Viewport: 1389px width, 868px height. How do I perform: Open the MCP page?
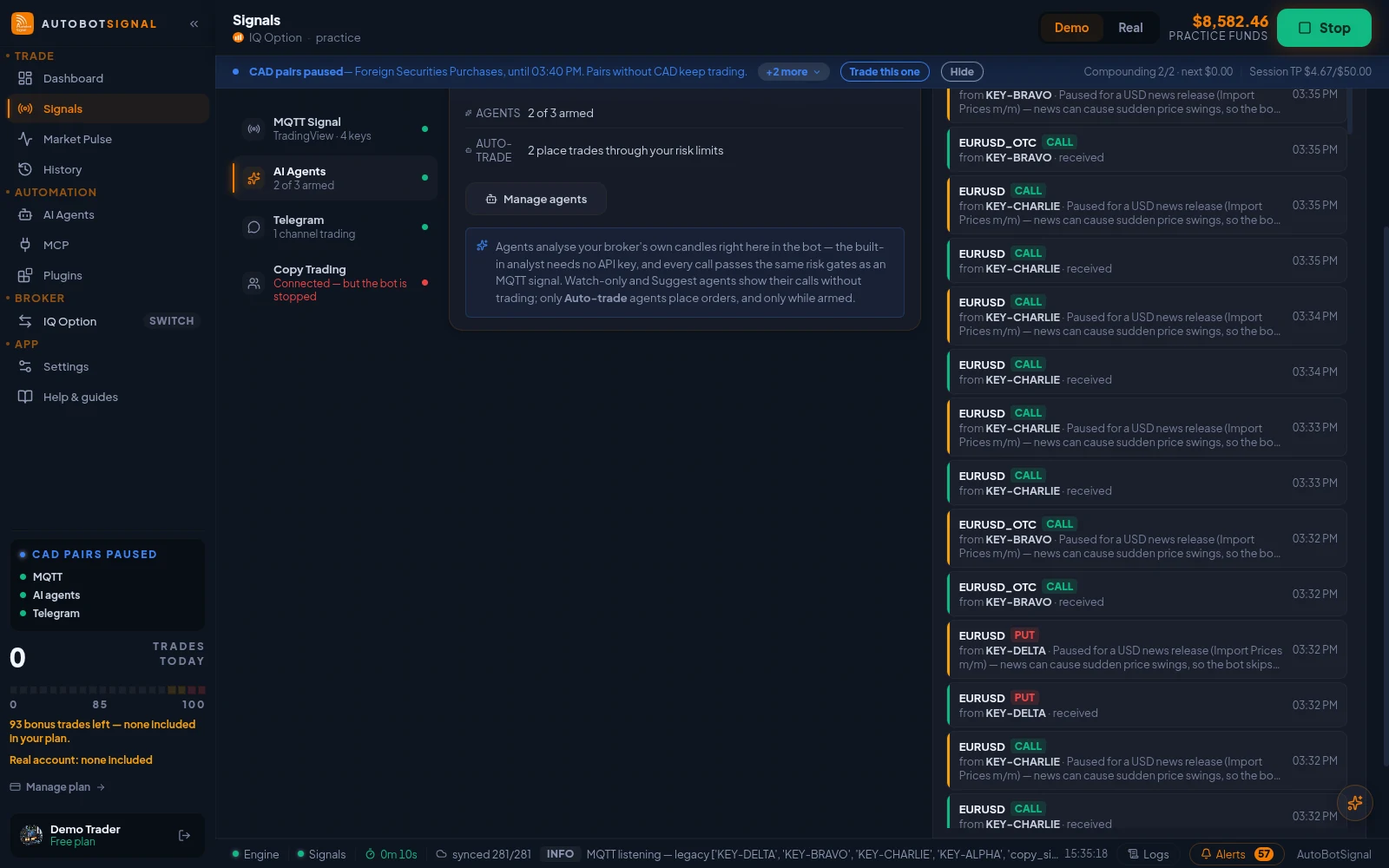coord(108,245)
